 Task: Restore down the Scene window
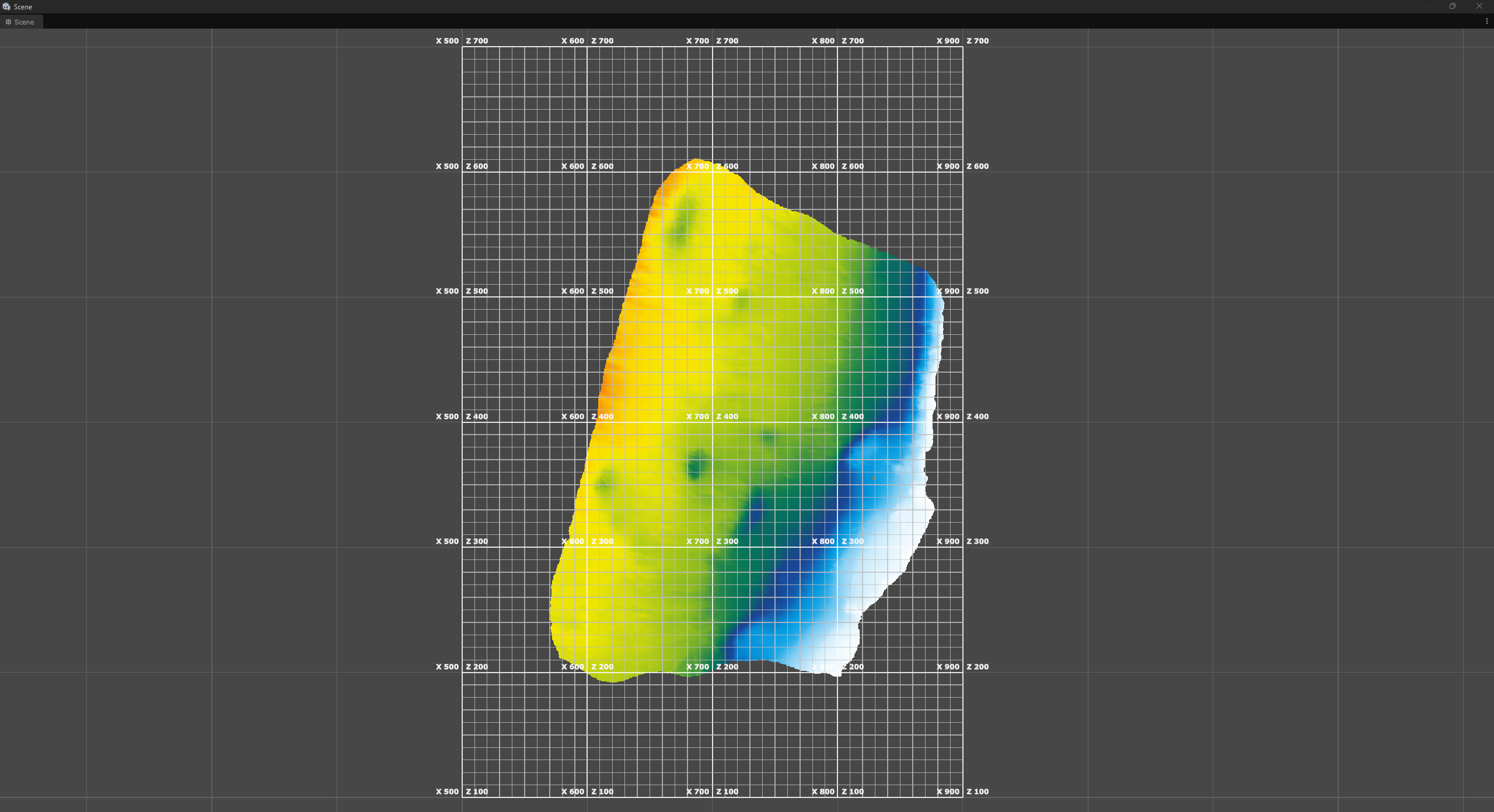pos(1452,6)
